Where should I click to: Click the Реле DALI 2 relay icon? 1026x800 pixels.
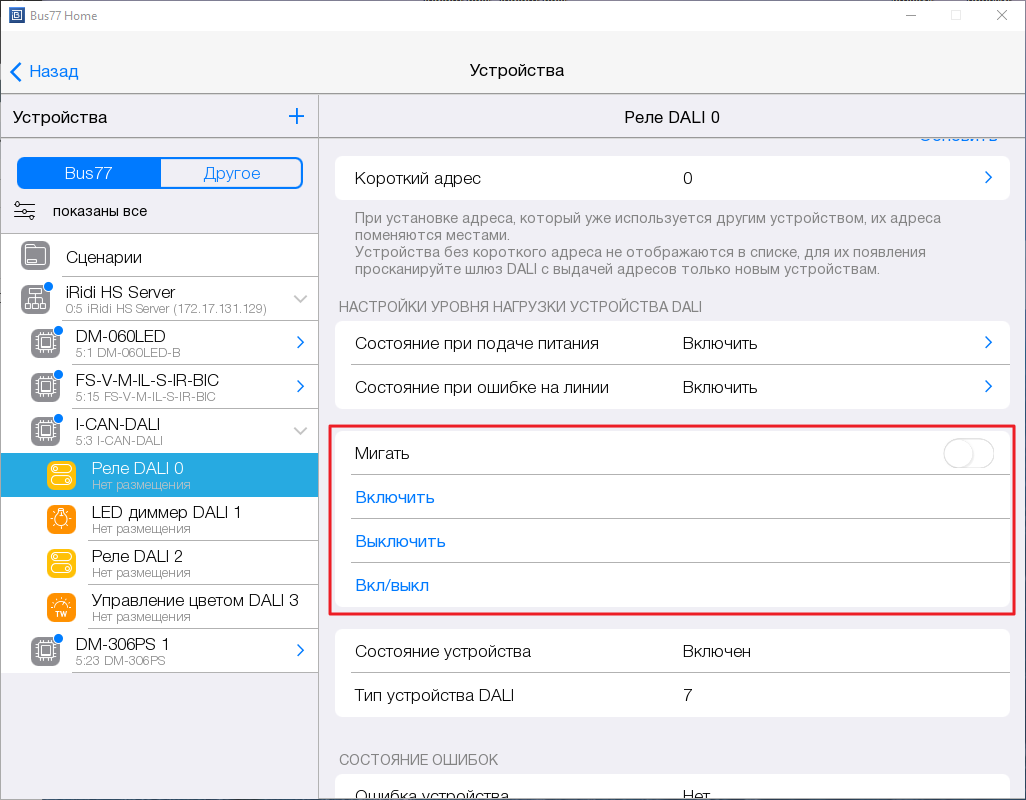61,563
